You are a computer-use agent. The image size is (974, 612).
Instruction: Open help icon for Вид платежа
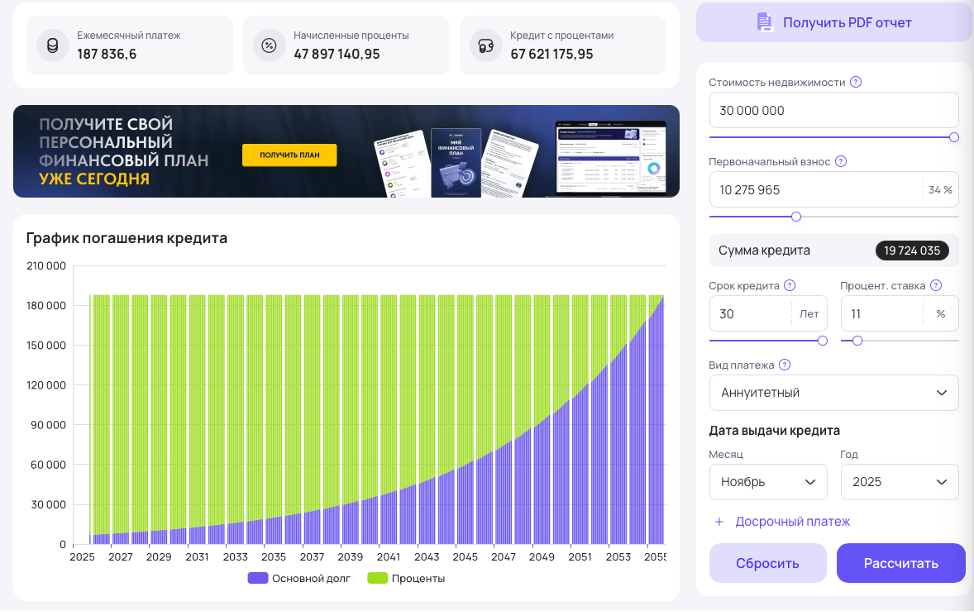[x=785, y=365]
